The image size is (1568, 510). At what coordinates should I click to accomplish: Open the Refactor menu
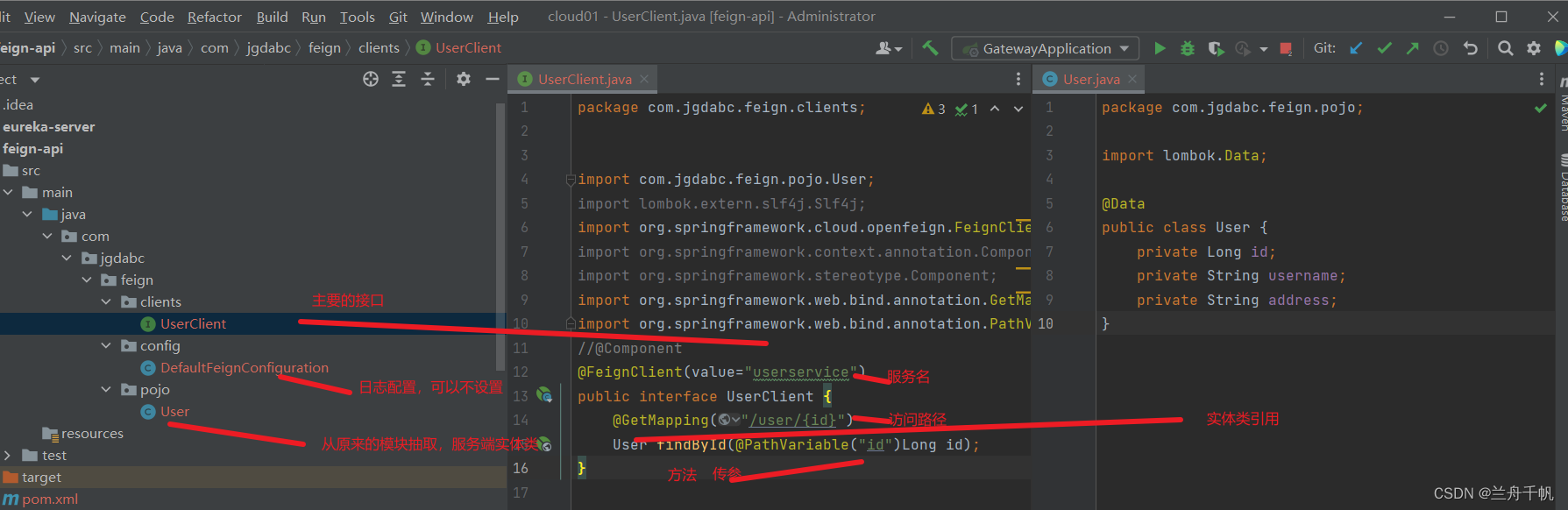coord(215,17)
